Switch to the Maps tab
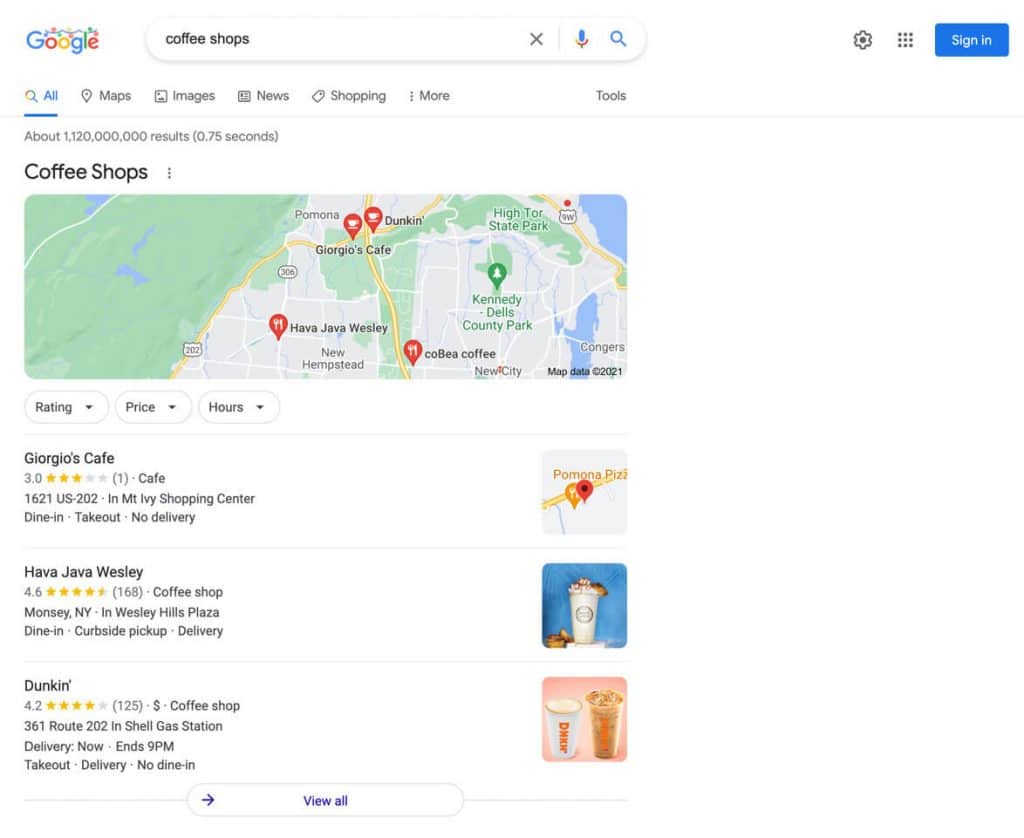The height and width of the screenshot is (838, 1024). tap(106, 96)
